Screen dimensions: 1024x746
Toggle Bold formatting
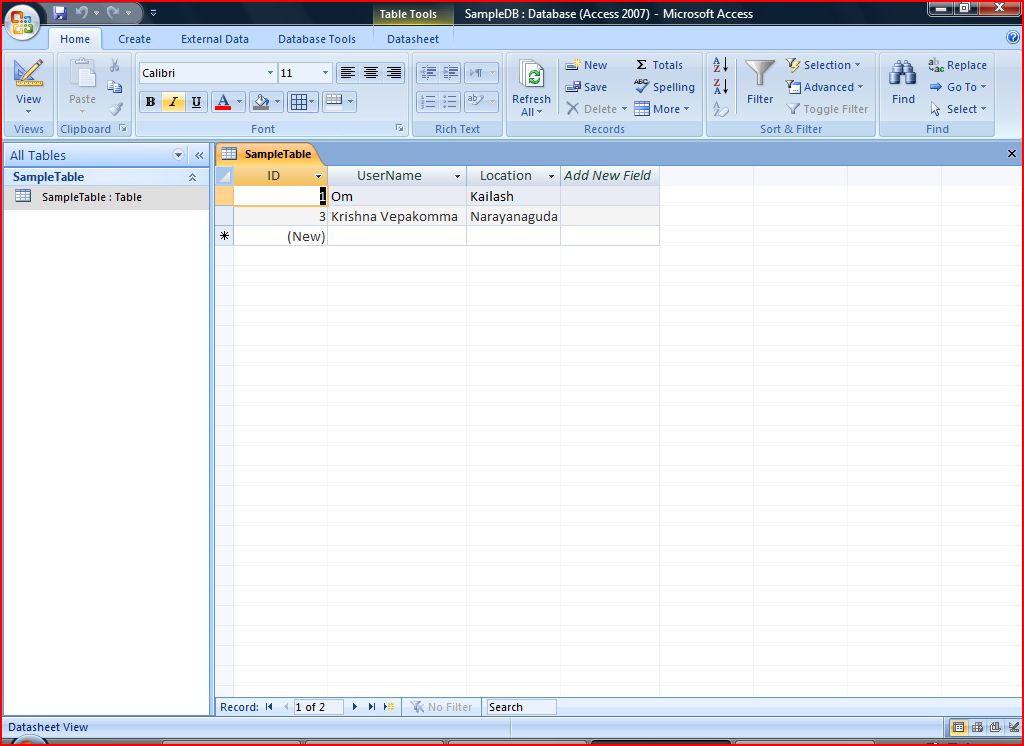pos(150,101)
